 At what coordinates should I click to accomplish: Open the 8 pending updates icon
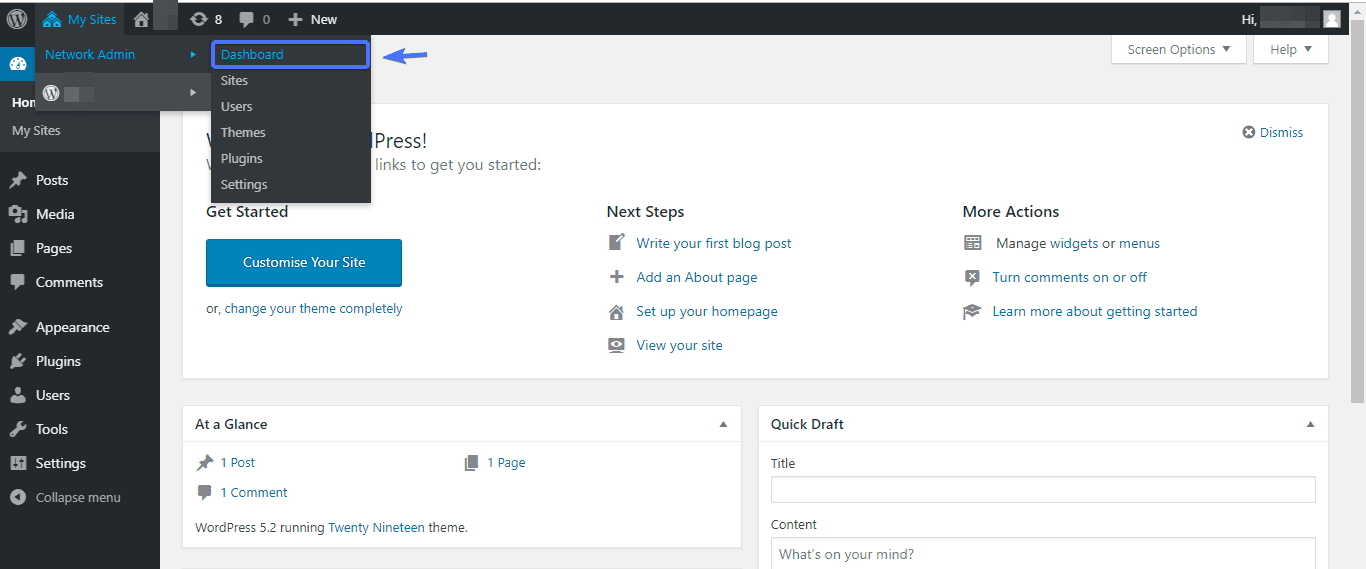point(206,19)
